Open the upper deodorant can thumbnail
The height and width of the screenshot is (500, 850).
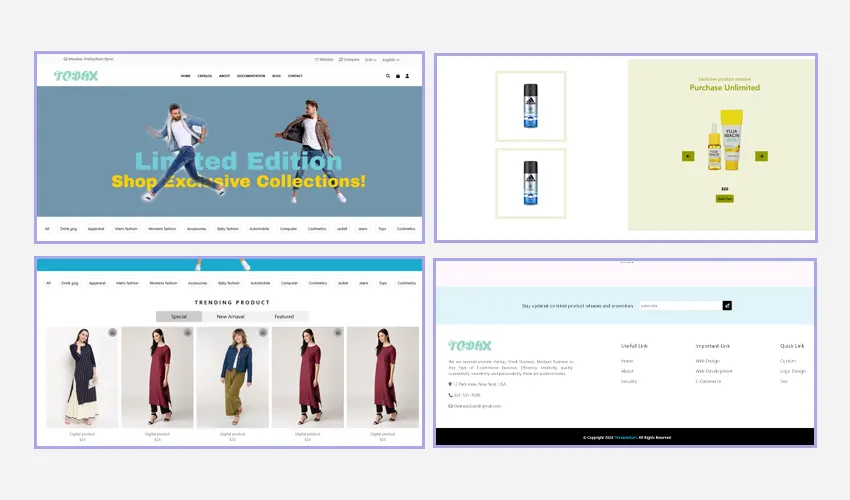point(531,106)
